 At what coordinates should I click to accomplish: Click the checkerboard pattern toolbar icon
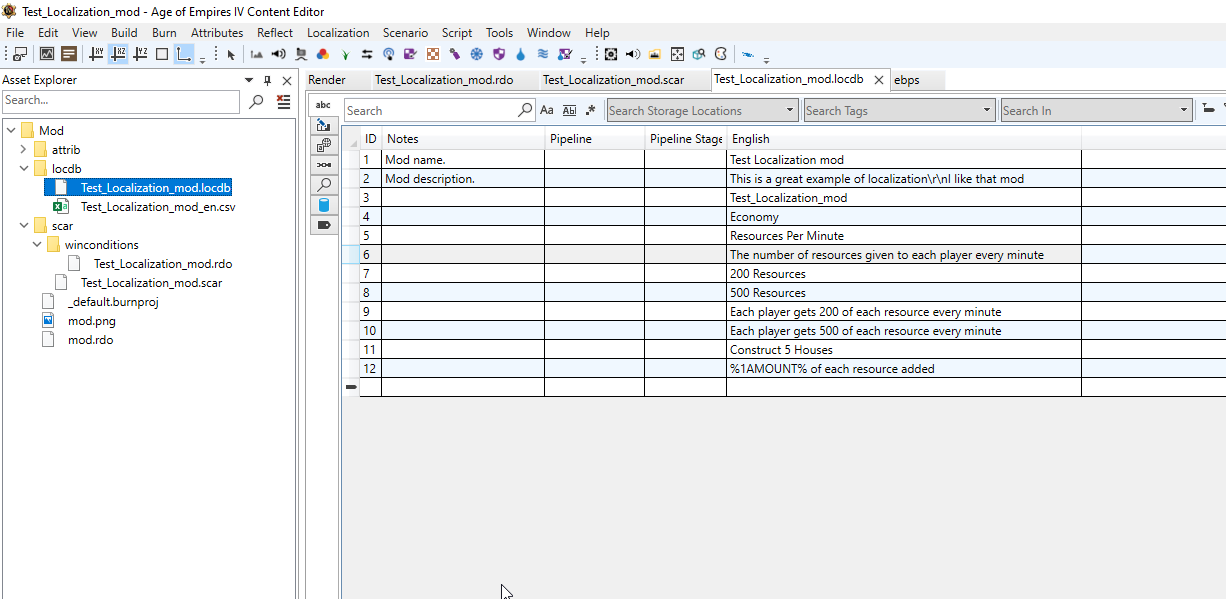tap(433, 54)
